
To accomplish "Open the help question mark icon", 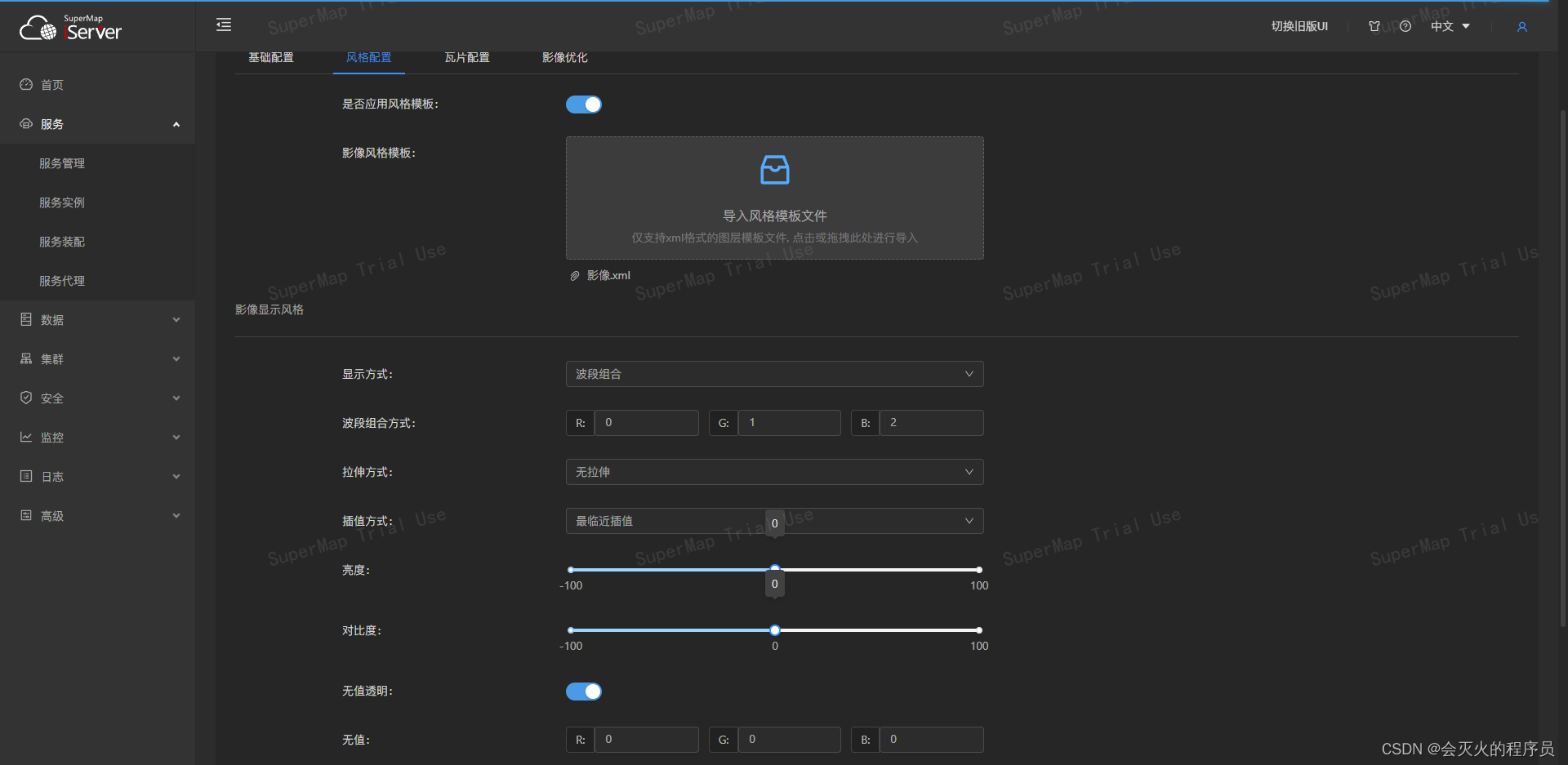I will click(x=1405, y=25).
